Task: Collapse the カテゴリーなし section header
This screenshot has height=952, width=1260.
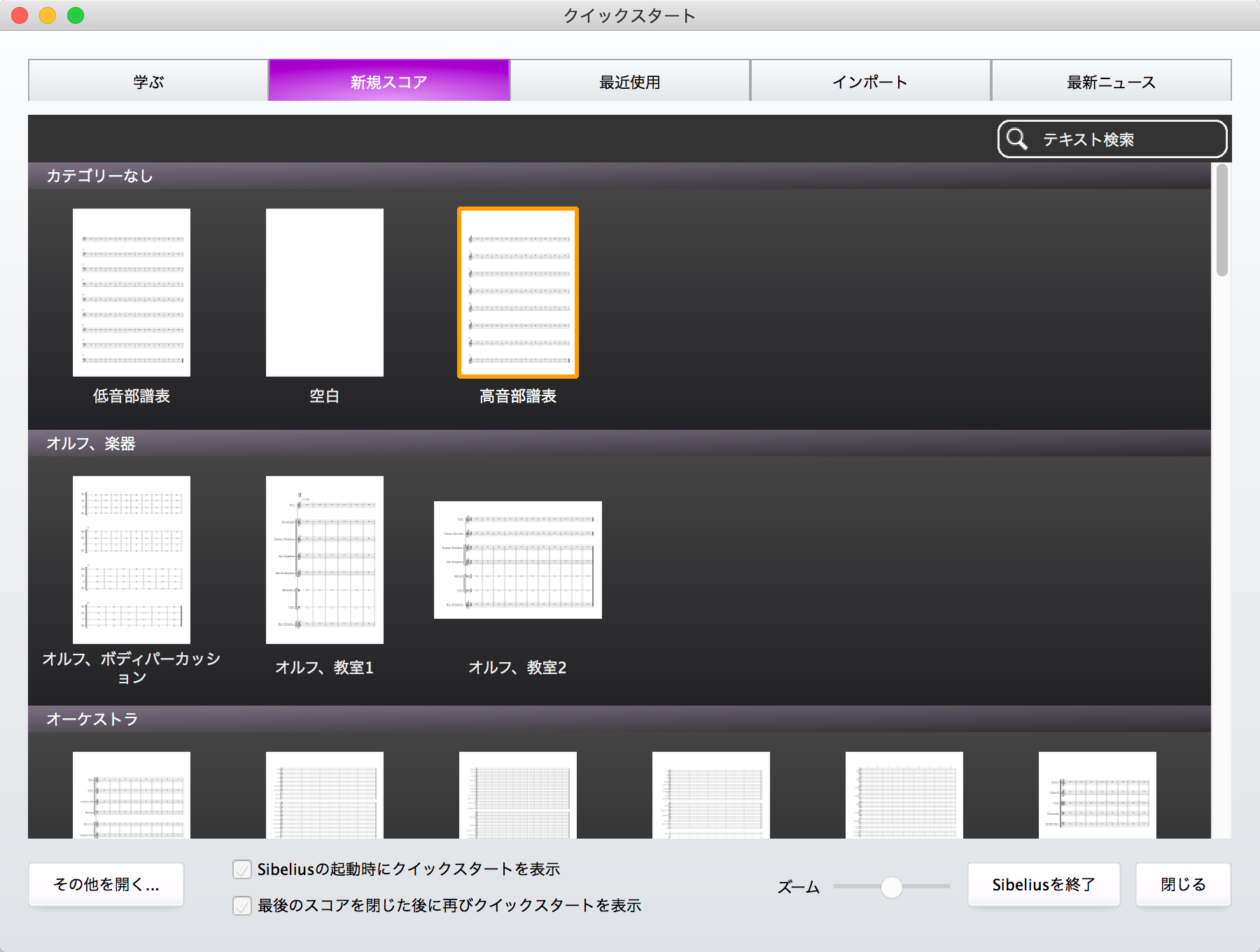Action: pos(619,176)
